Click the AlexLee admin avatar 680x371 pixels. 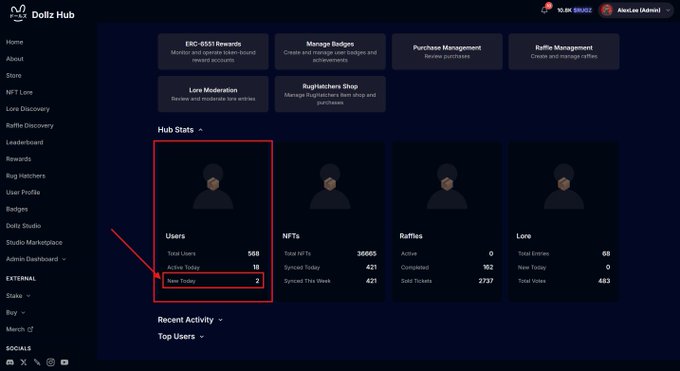[607, 10]
